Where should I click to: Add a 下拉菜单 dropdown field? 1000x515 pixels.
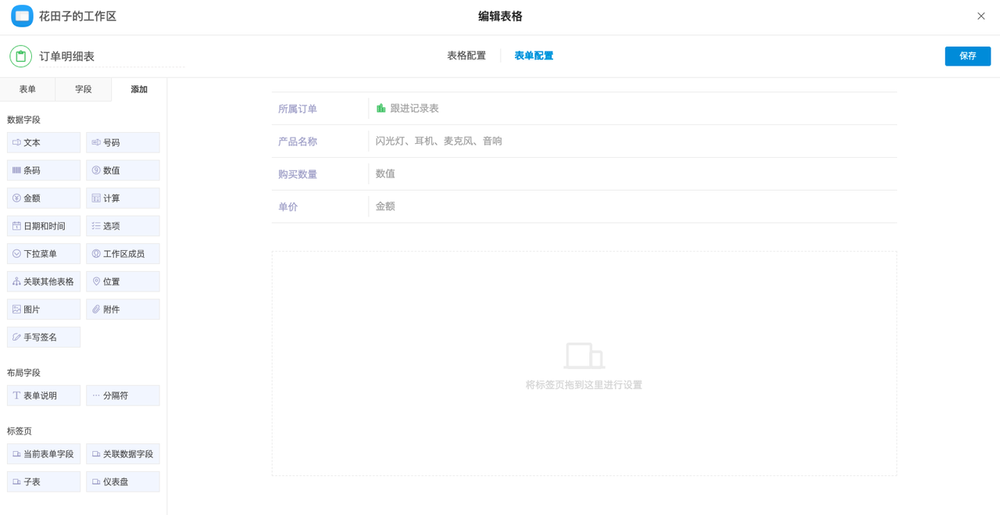point(43,254)
